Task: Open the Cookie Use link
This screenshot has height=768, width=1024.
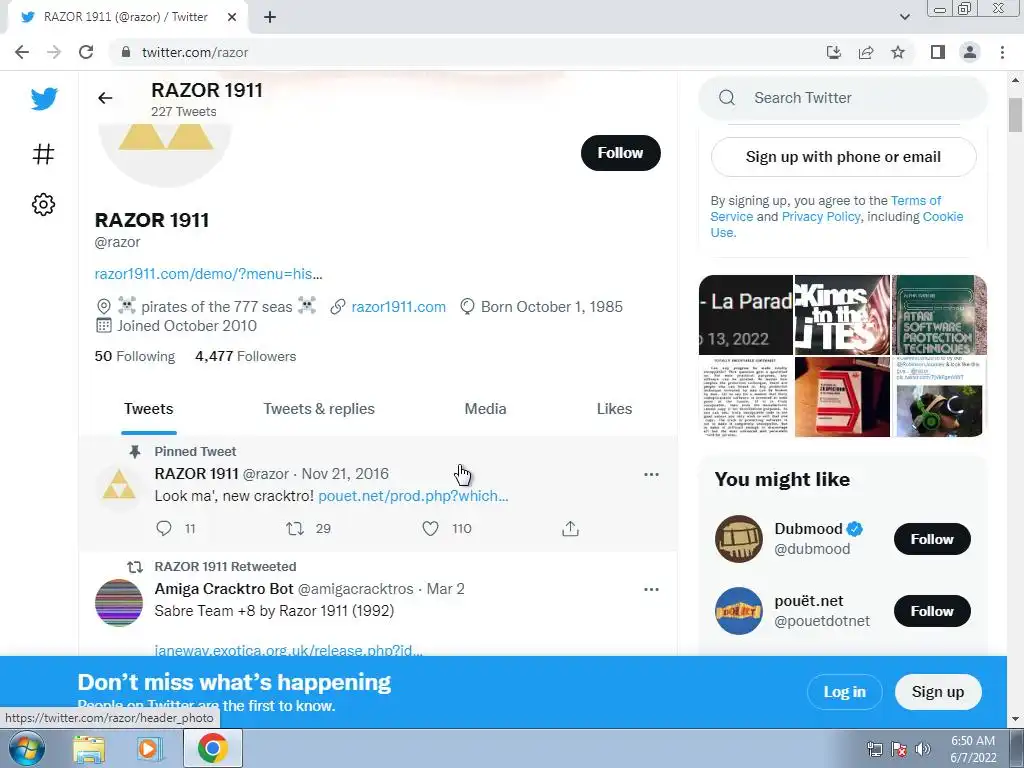Action: point(942,216)
